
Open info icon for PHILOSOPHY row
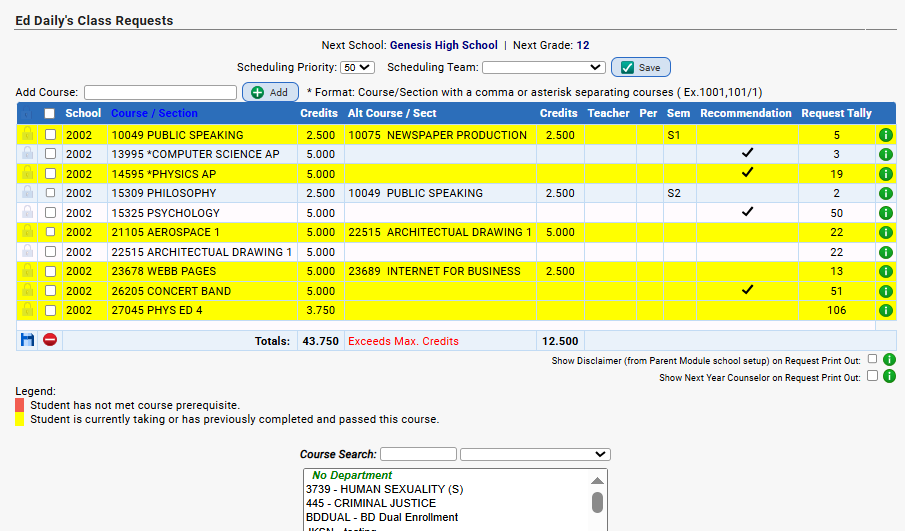(x=885, y=193)
